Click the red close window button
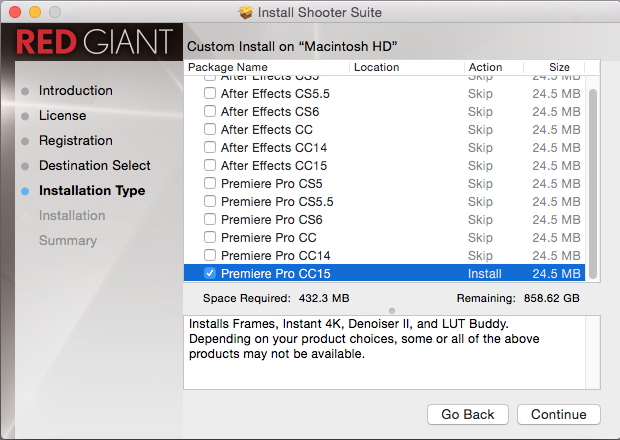 [x=15, y=12]
